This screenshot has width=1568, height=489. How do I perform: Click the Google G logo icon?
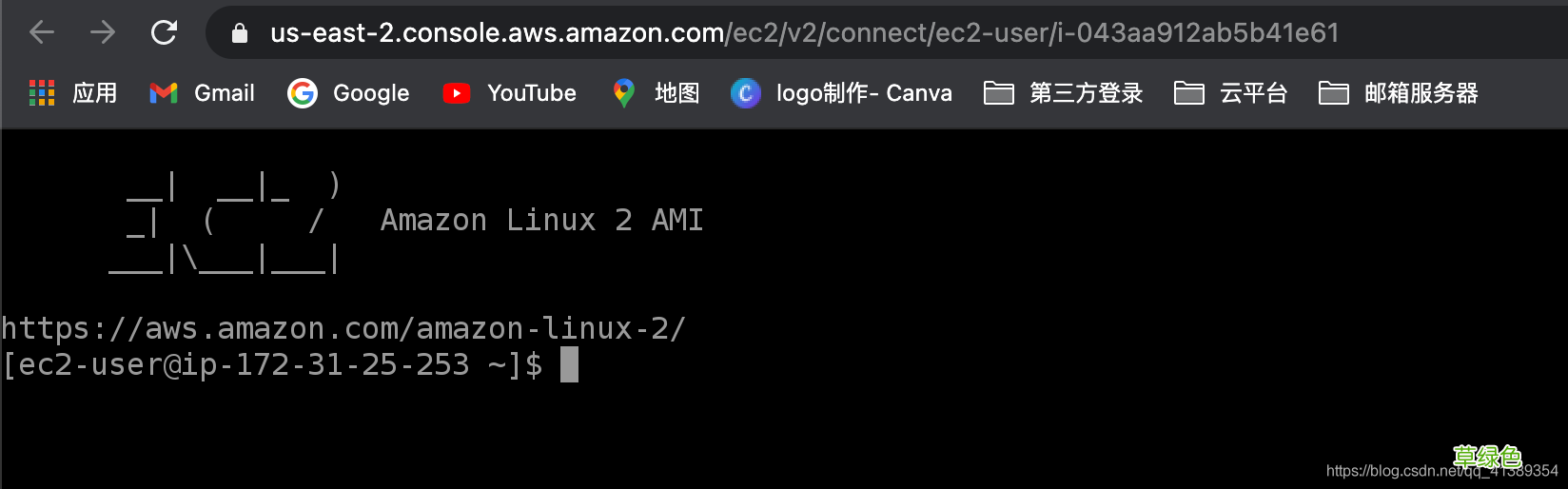coord(303,93)
